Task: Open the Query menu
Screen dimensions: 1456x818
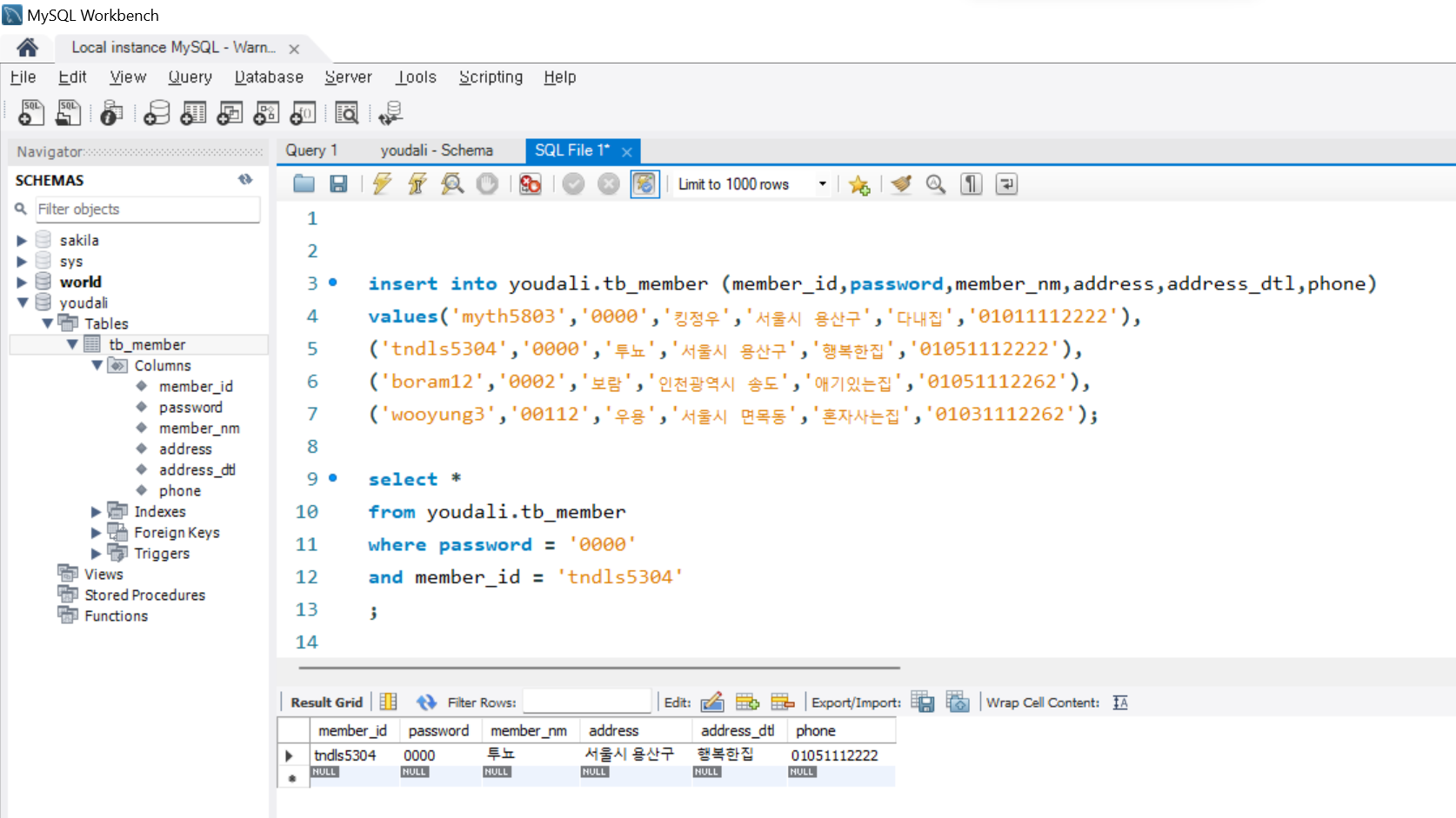Action: pyautogui.click(x=190, y=77)
